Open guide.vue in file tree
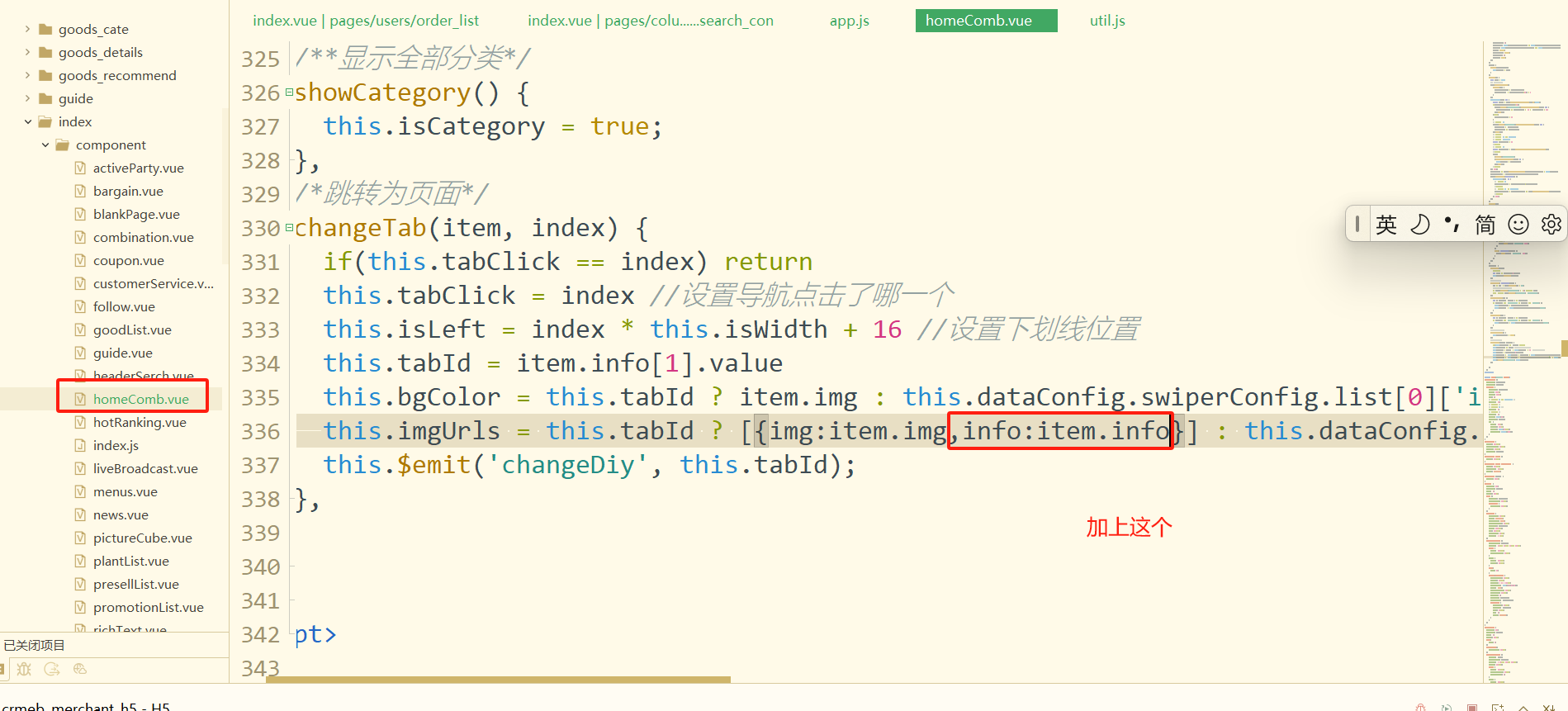 [123, 353]
